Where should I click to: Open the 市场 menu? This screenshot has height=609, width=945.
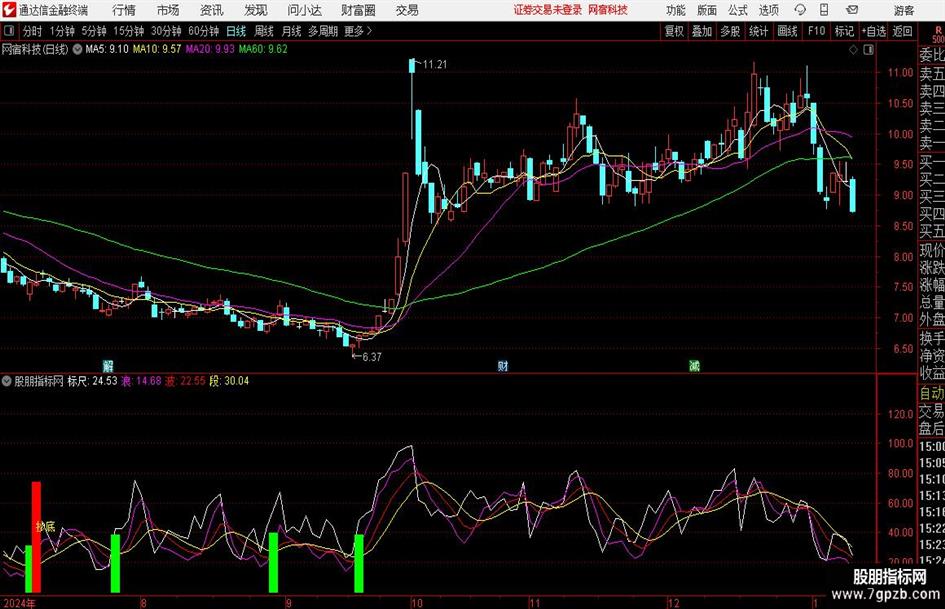coord(168,10)
